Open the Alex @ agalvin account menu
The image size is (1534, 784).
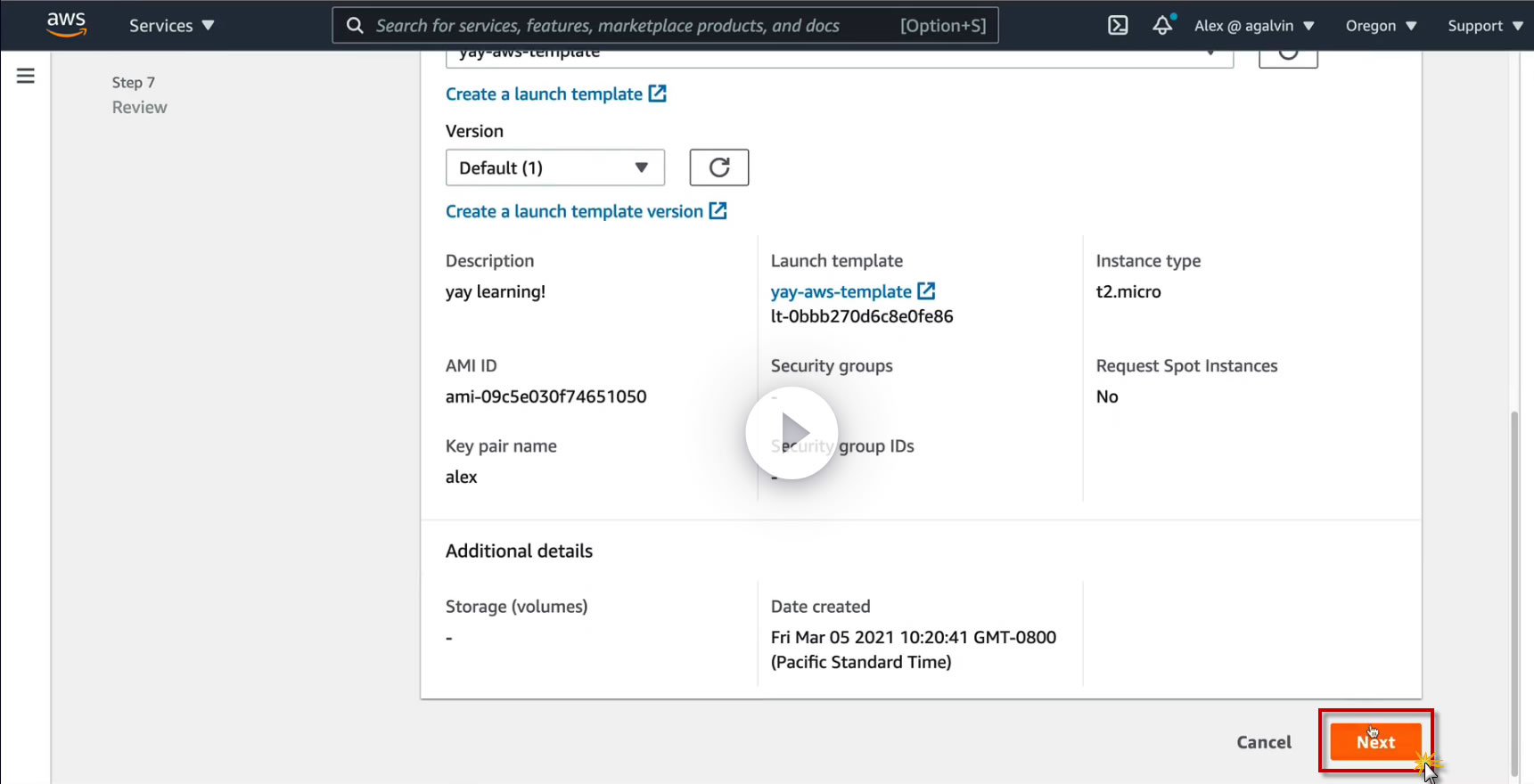coord(1254,26)
